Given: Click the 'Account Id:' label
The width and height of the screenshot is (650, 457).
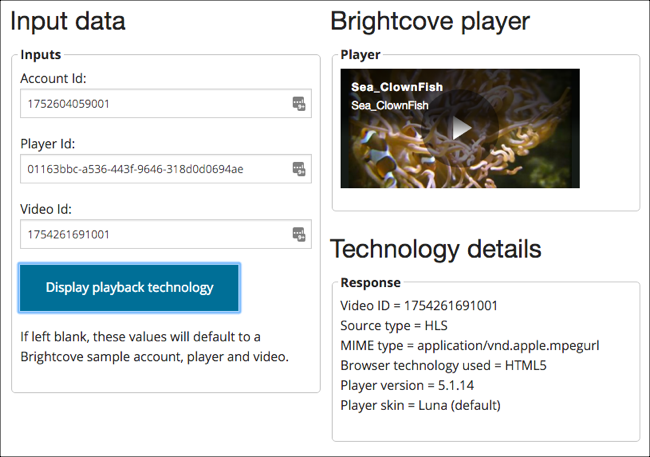Looking at the screenshot, I should click(53, 78).
